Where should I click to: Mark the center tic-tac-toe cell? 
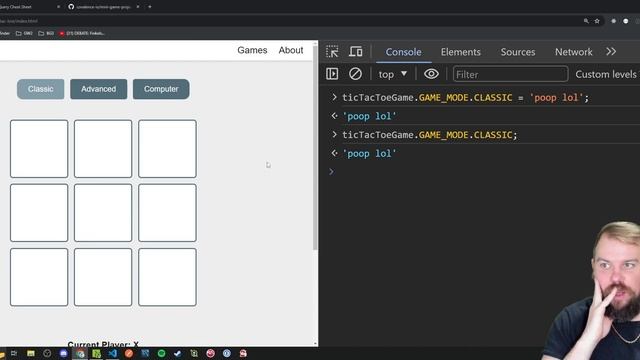[x=103, y=213]
